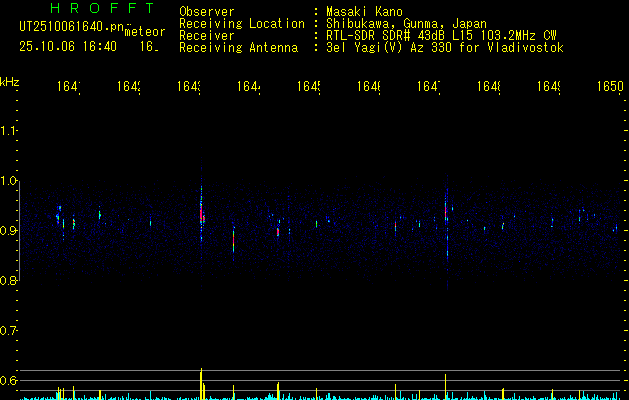Click the brightest red meteor echo in spectrogram
Image resolution: width=629 pixels, height=400 pixels.
[201, 213]
